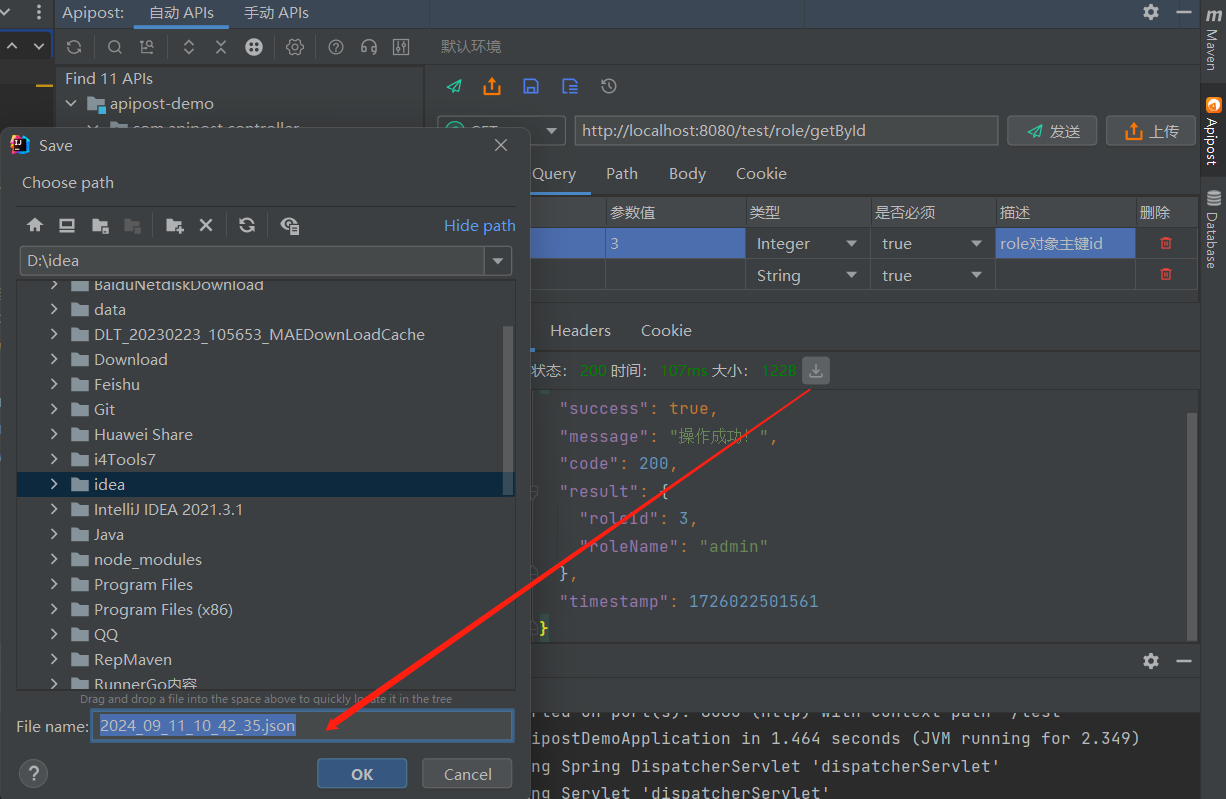The height and width of the screenshot is (799, 1226).
Task: Minimize the bottom console panel
Action: coord(1184,661)
